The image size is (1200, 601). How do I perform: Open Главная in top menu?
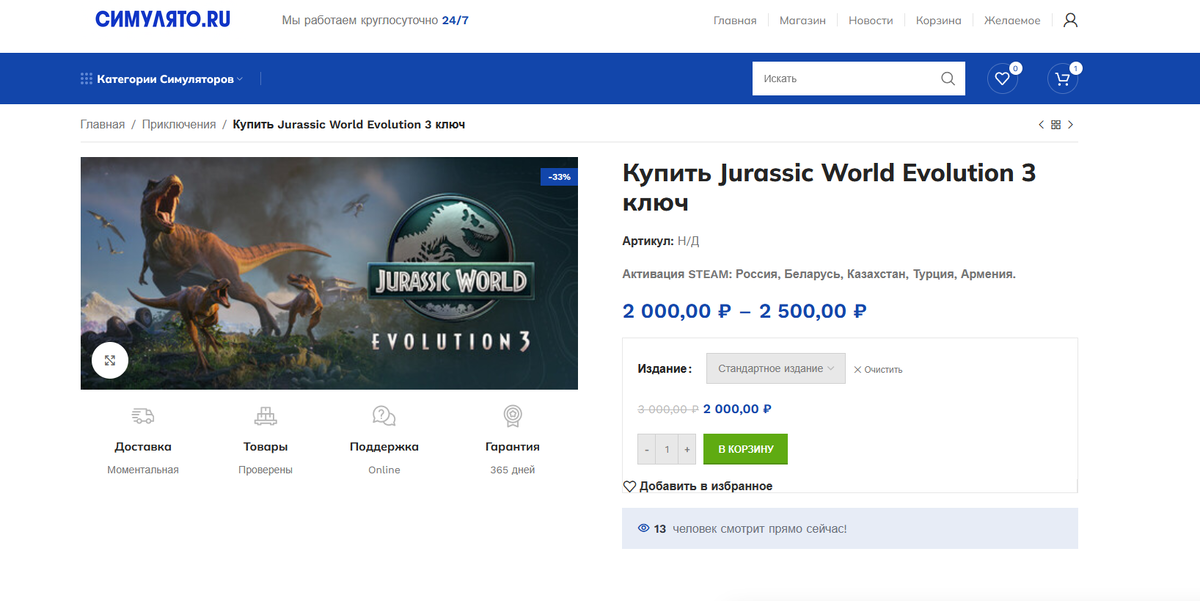[735, 20]
